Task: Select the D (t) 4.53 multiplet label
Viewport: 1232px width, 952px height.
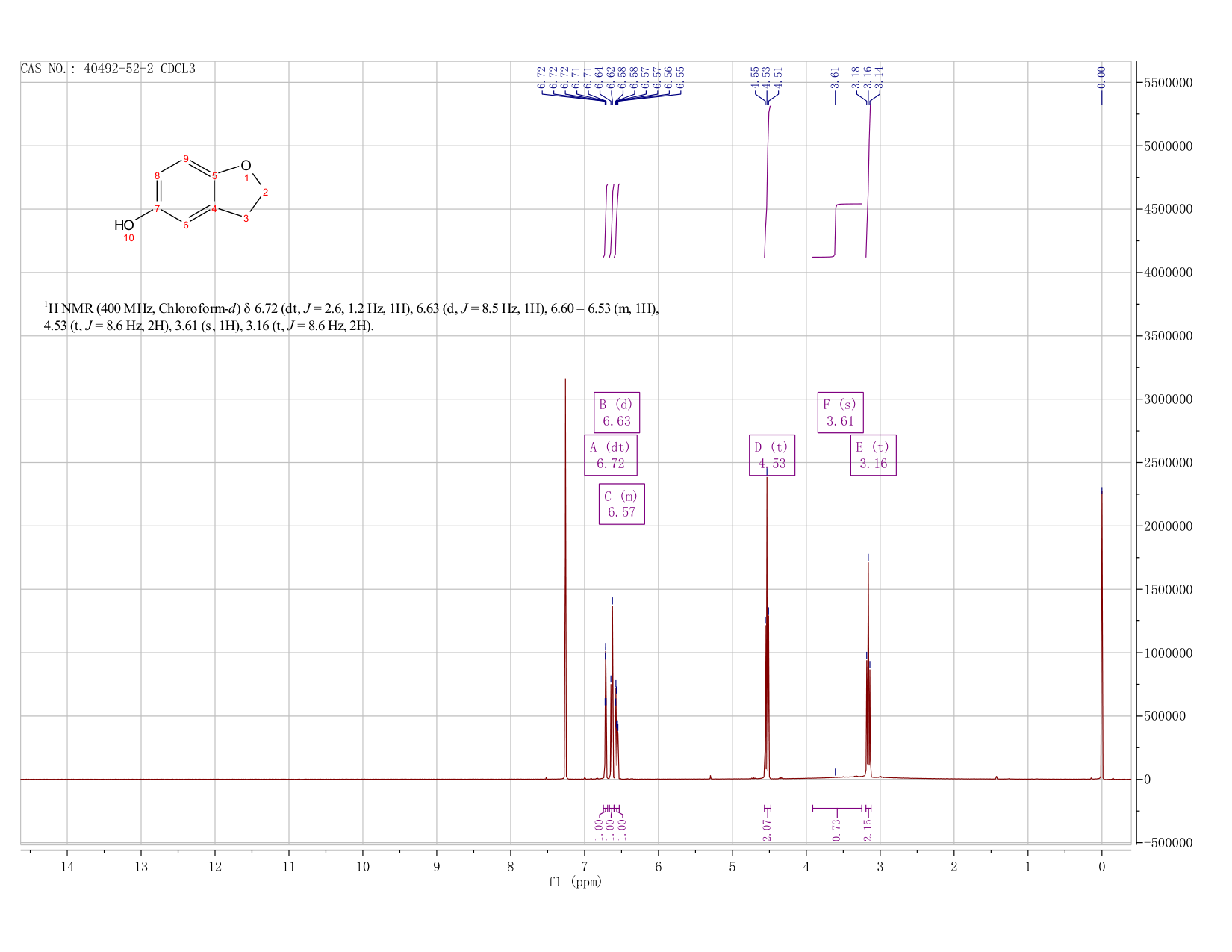Action: click(772, 455)
